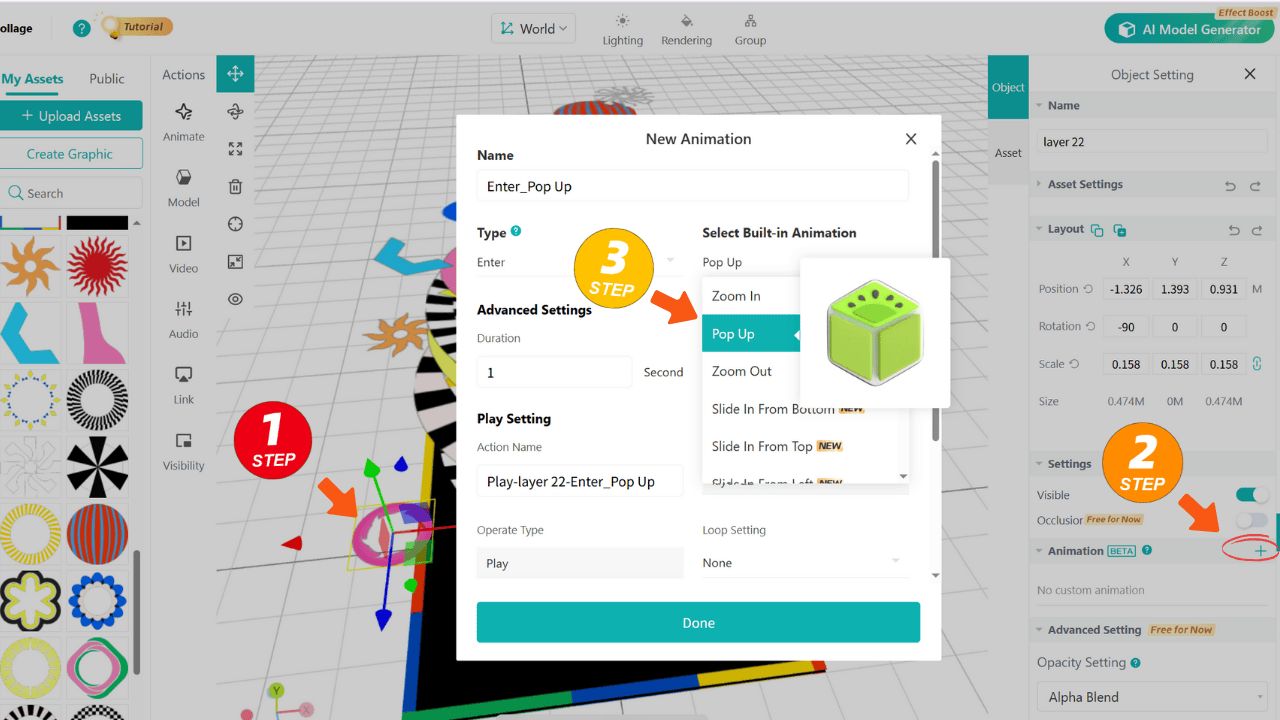The width and height of the screenshot is (1280, 720).
Task: Collapse the Layout section in Object Setting
Action: coord(1040,228)
